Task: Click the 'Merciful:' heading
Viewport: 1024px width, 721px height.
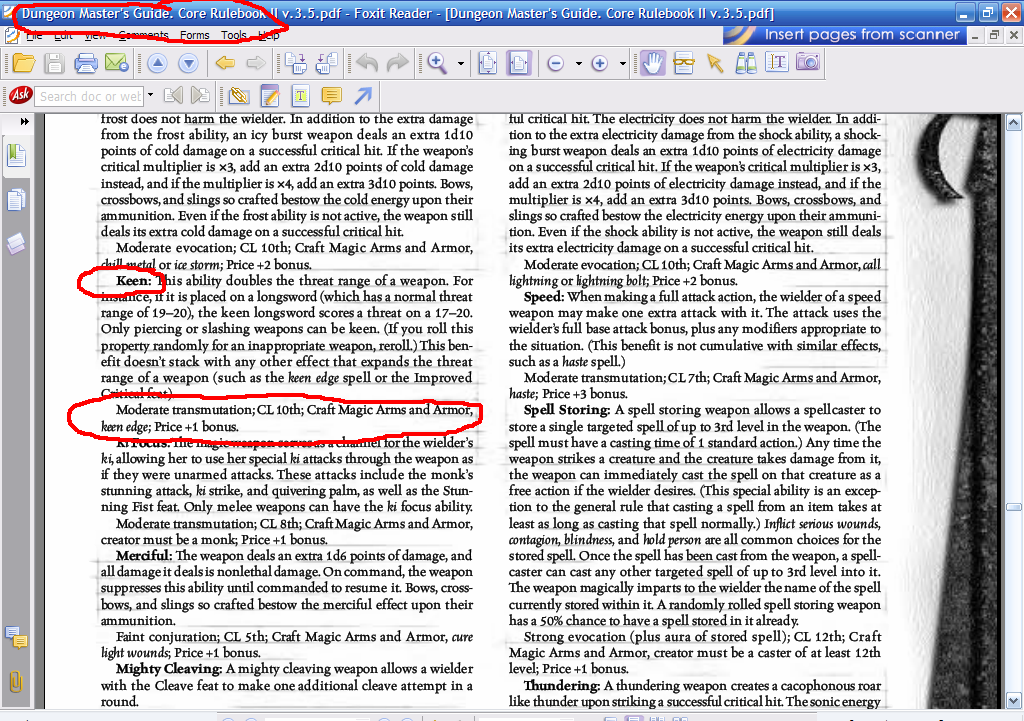Action: pos(144,556)
